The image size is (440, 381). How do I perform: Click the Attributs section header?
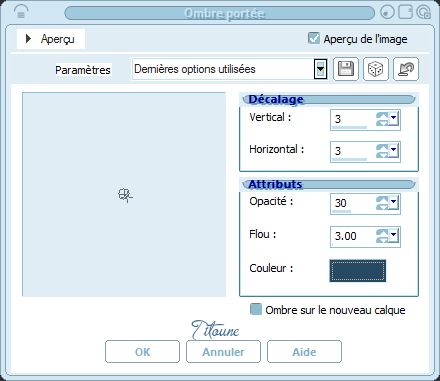coord(329,184)
